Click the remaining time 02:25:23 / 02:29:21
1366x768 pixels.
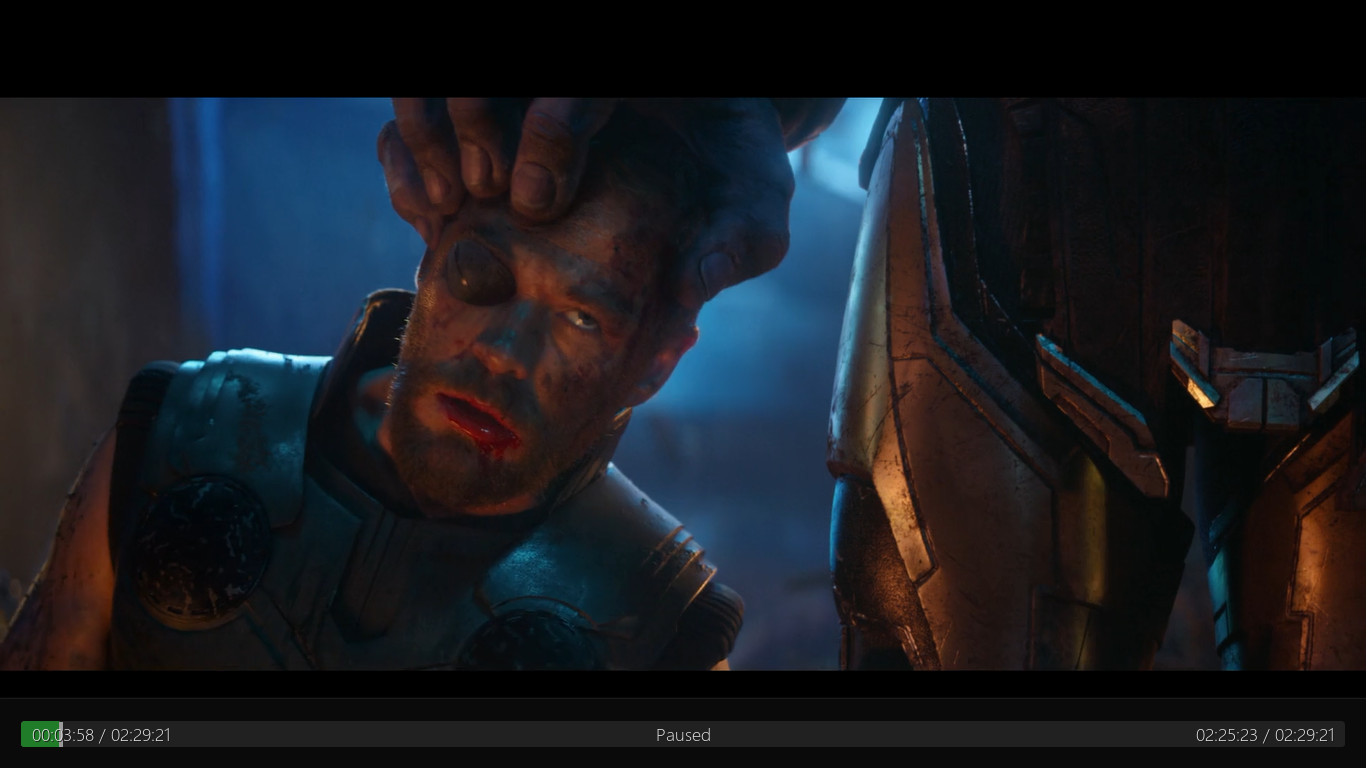pos(1265,735)
